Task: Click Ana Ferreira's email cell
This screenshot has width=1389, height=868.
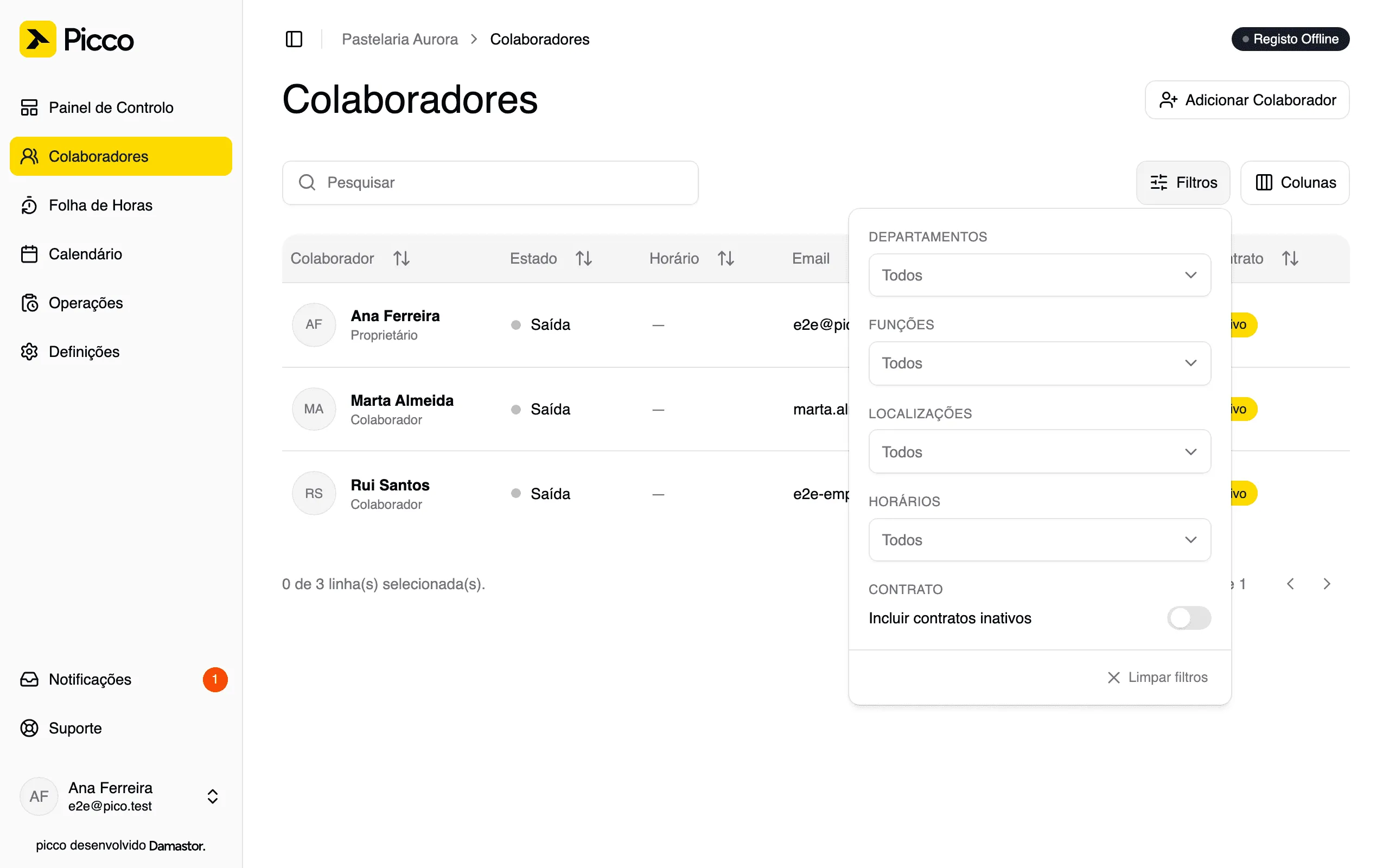Action: [x=821, y=325]
